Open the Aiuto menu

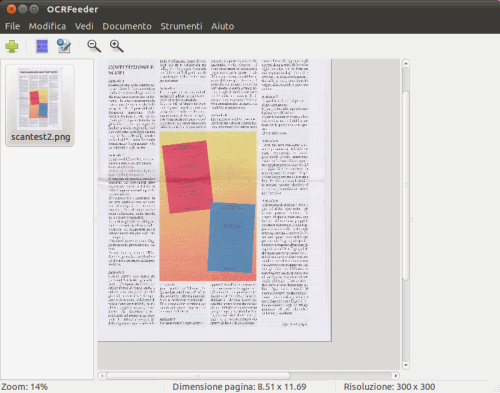[x=223, y=26]
